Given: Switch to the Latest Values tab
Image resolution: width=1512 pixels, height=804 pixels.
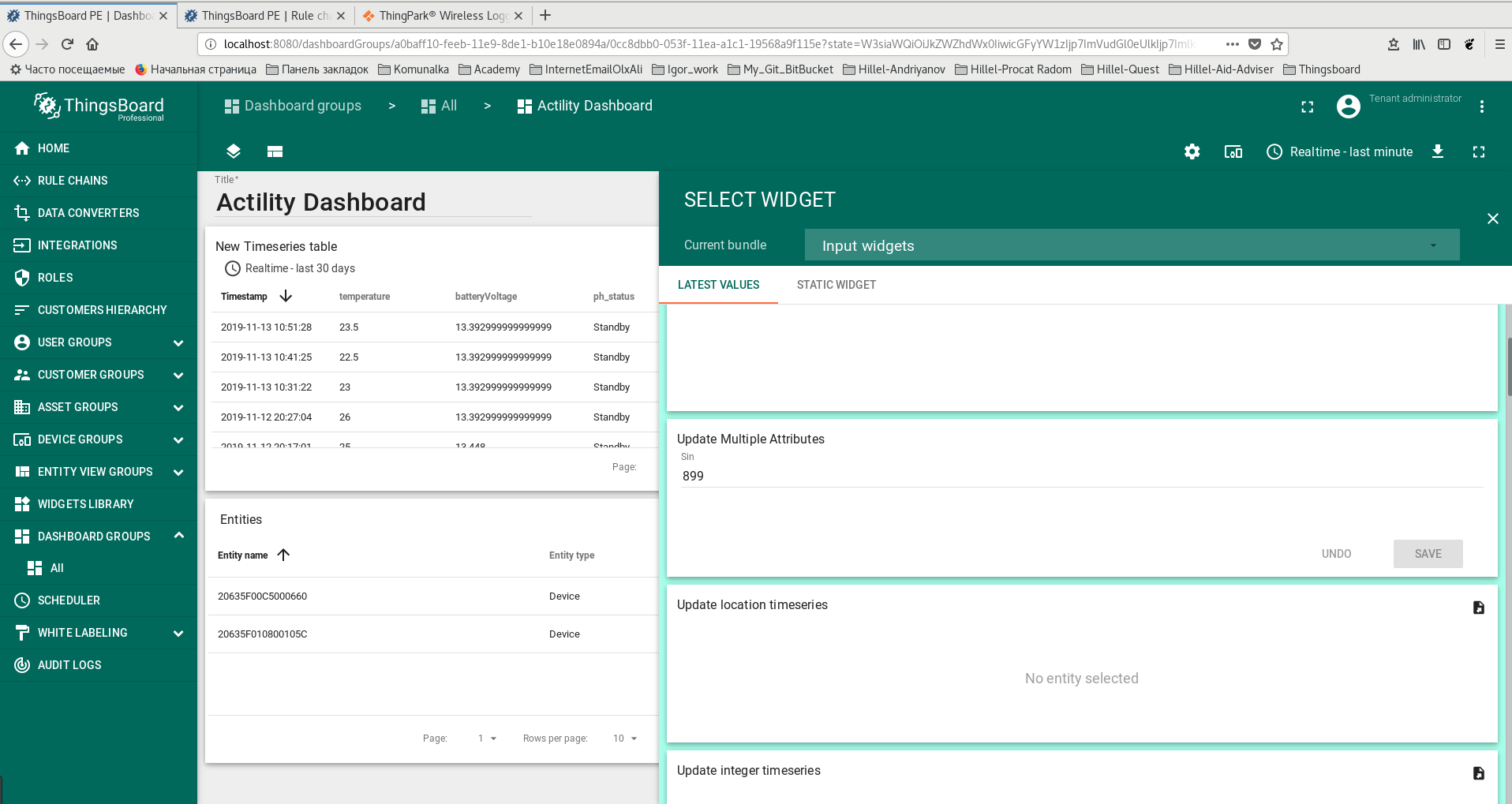Looking at the screenshot, I should click(718, 285).
